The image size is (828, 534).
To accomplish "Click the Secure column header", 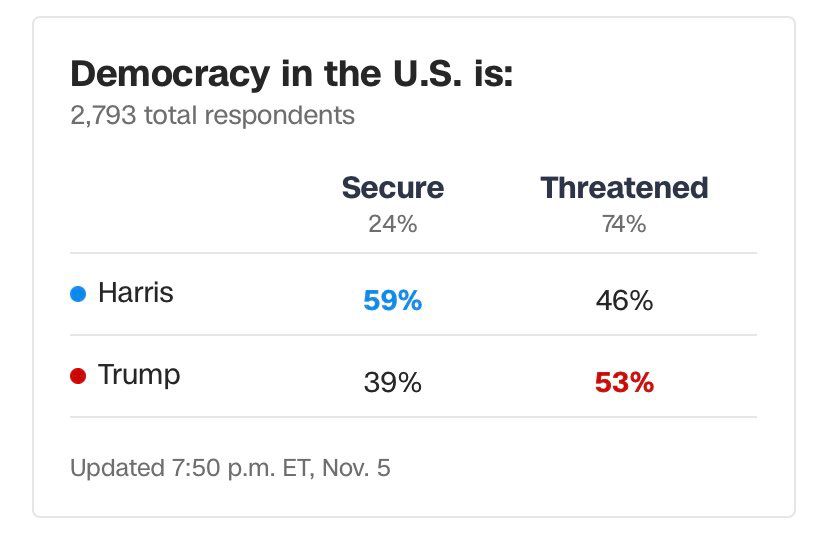I will tap(392, 187).
